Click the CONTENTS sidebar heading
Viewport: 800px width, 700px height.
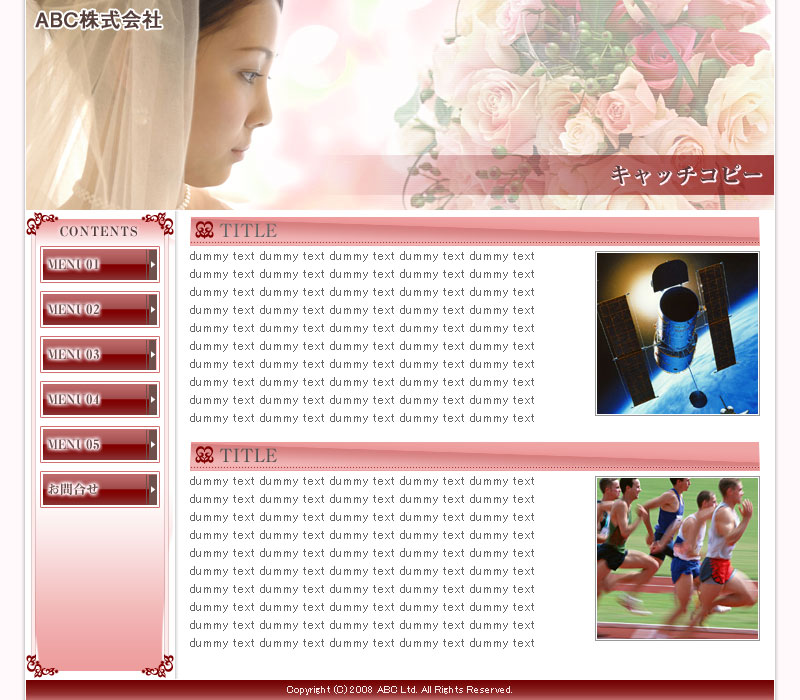99,231
